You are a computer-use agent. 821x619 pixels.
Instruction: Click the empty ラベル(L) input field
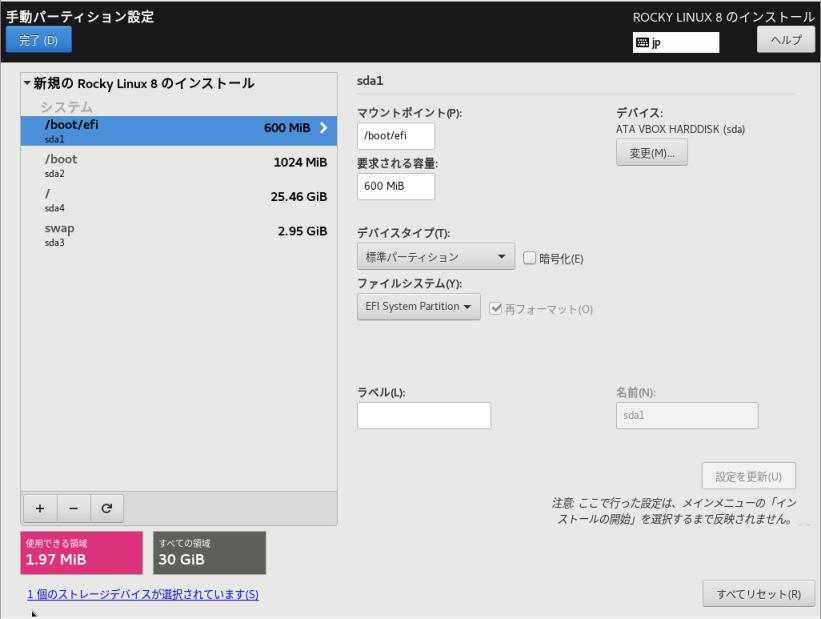(x=424, y=415)
